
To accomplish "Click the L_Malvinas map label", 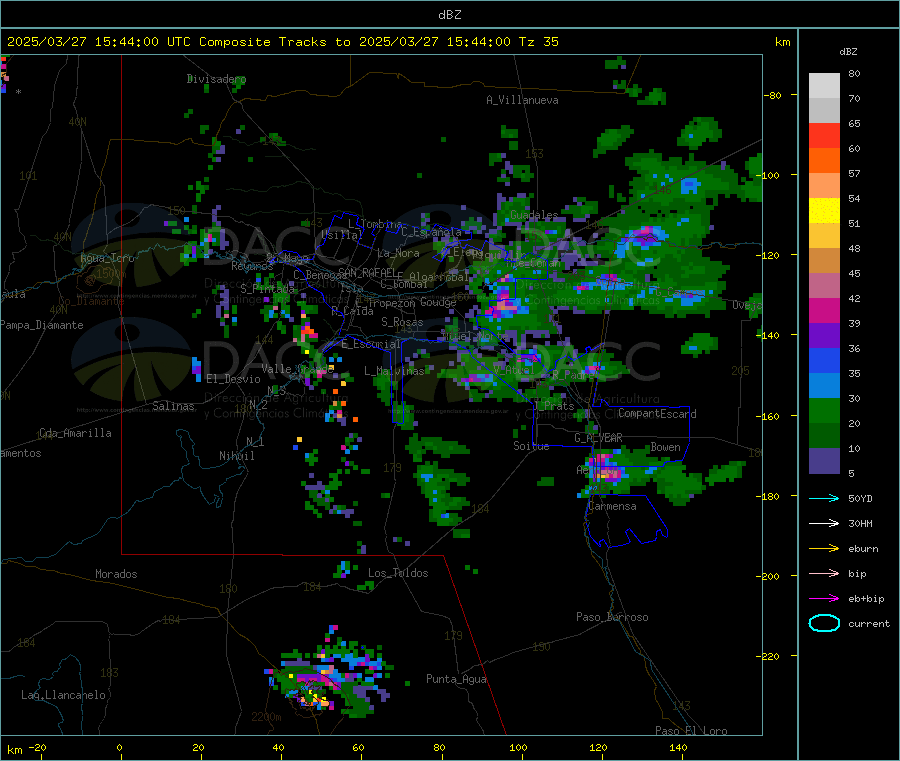I will click(x=394, y=371).
